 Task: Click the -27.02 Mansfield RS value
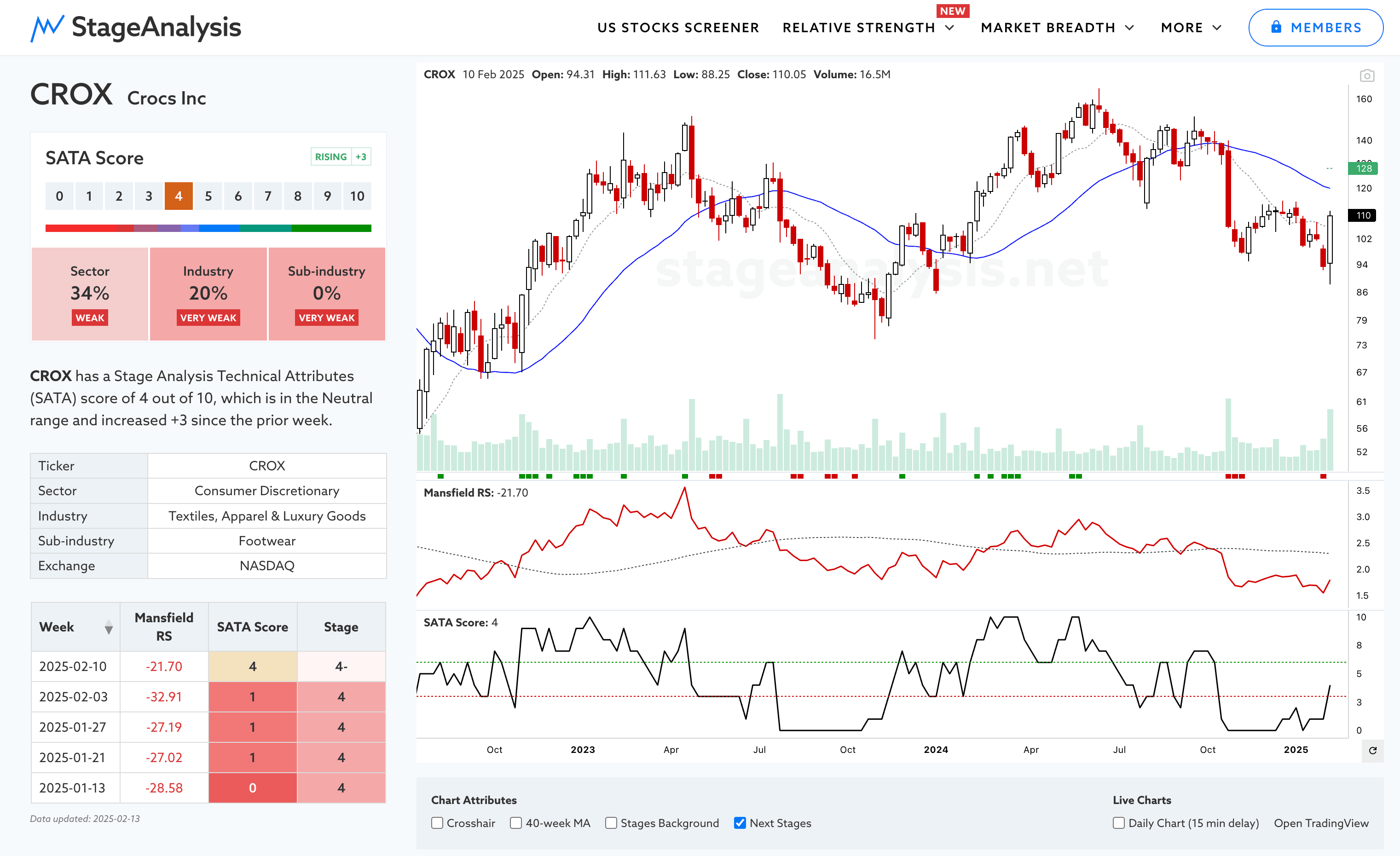[164, 757]
